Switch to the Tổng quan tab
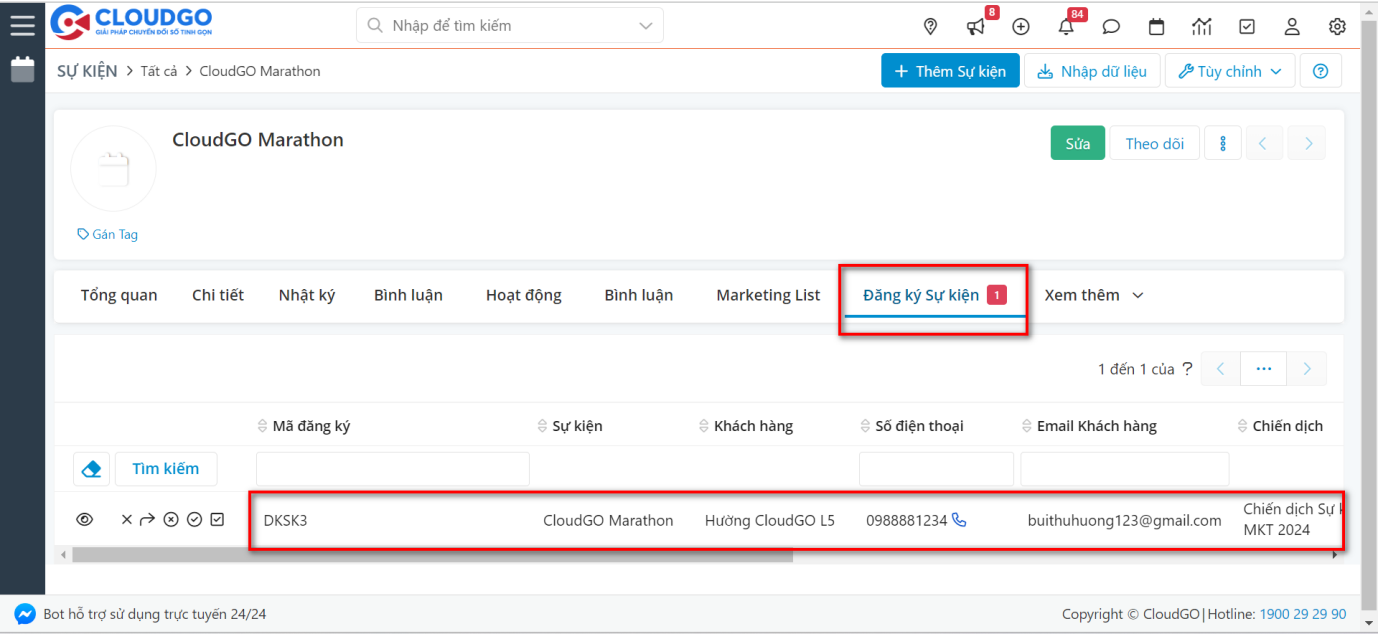This screenshot has width=1378, height=634. coord(119,295)
